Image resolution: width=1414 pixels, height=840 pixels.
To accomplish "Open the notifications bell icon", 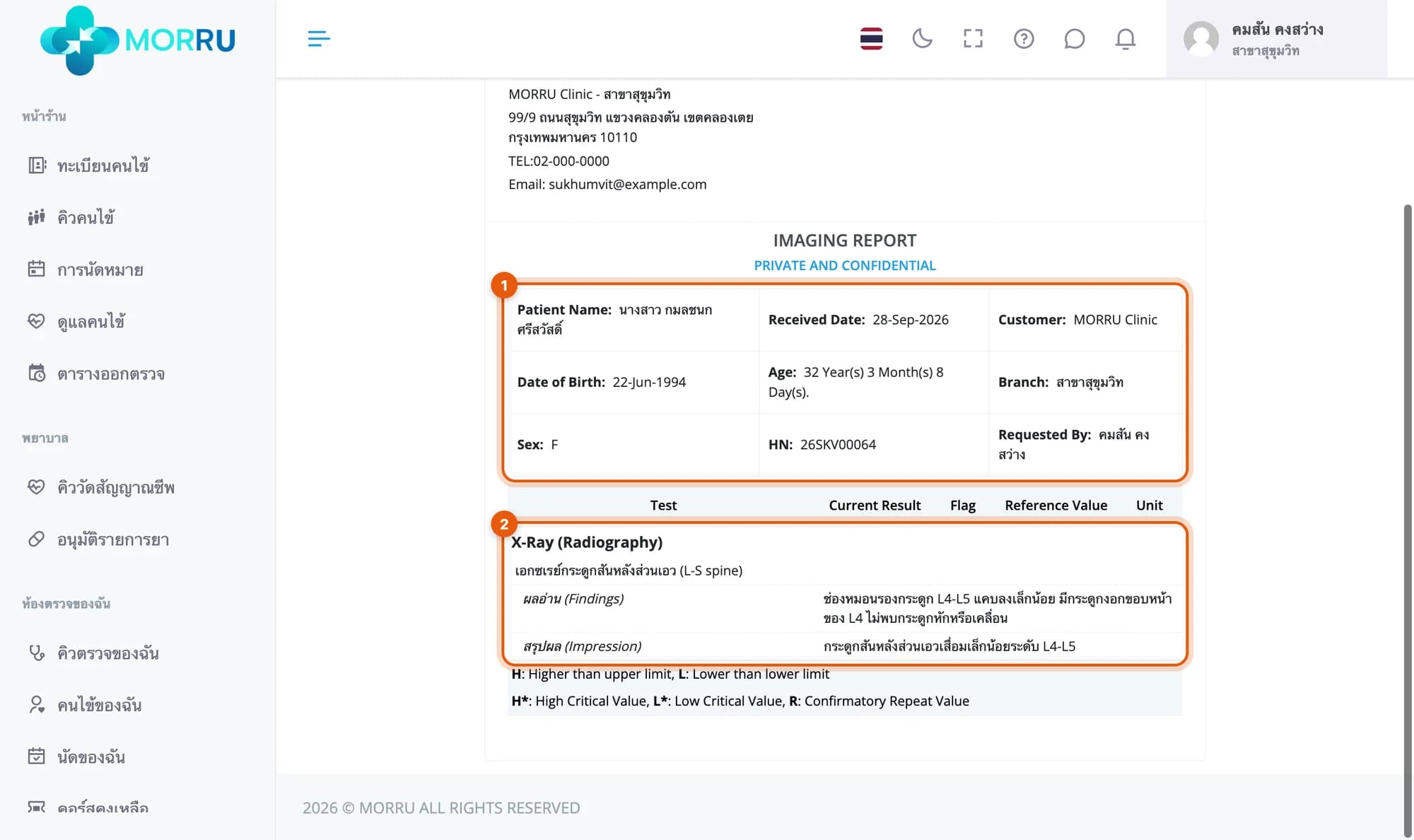I will coord(1126,39).
